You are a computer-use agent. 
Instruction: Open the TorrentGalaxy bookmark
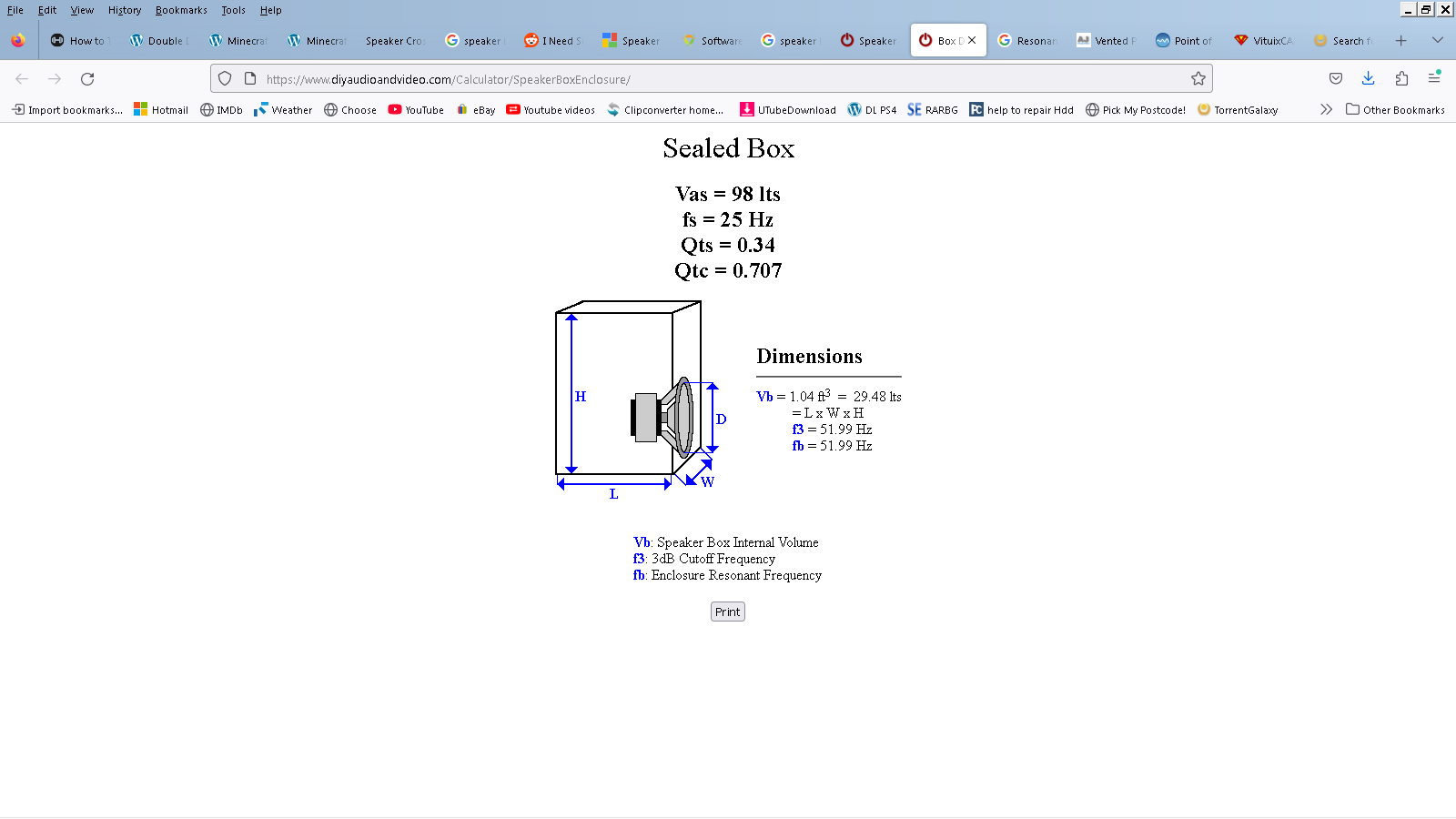pyautogui.click(x=1238, y=109)
